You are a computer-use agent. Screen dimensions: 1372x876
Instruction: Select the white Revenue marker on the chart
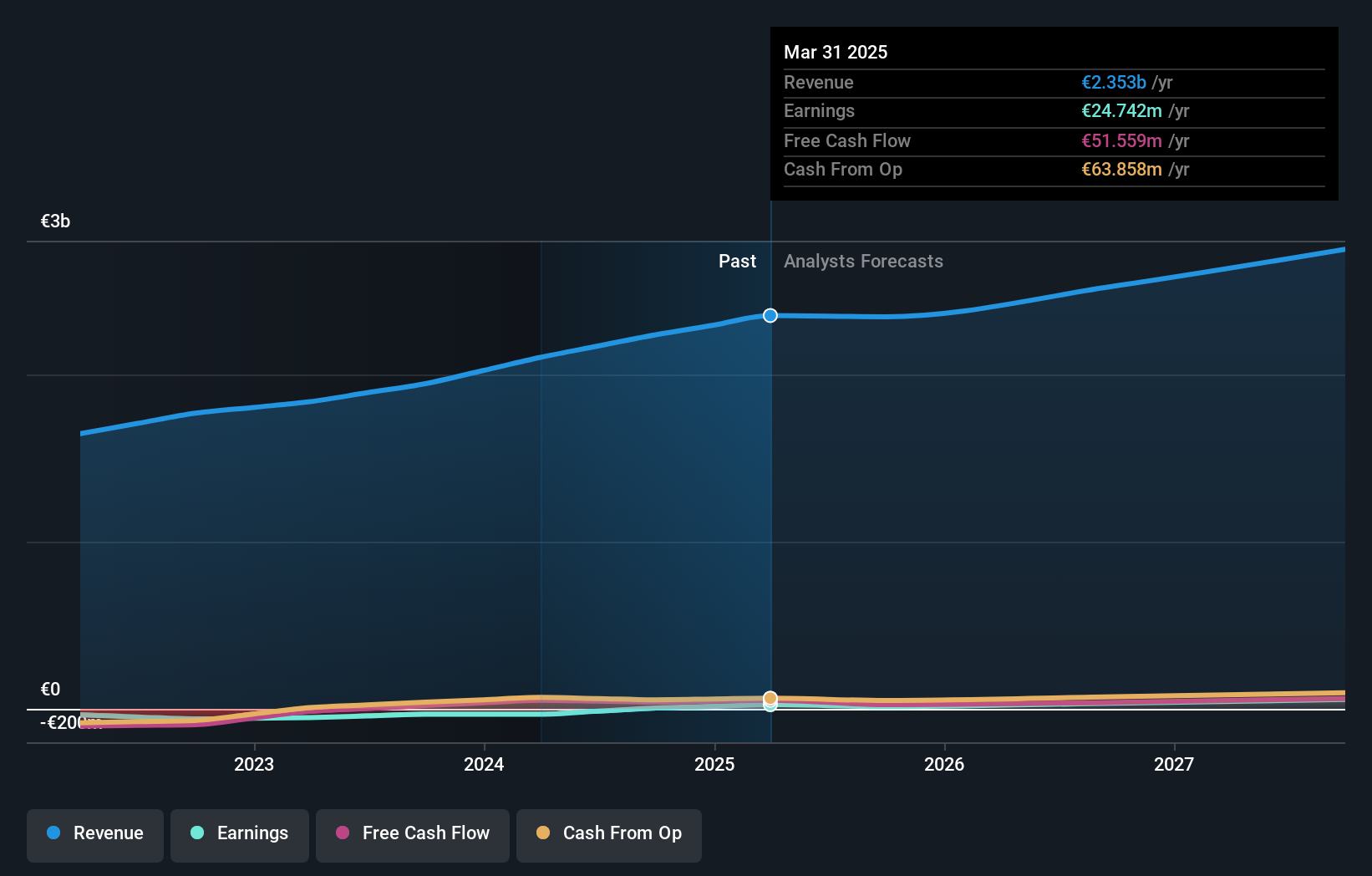pyautogui.click(x=770, y=316)
